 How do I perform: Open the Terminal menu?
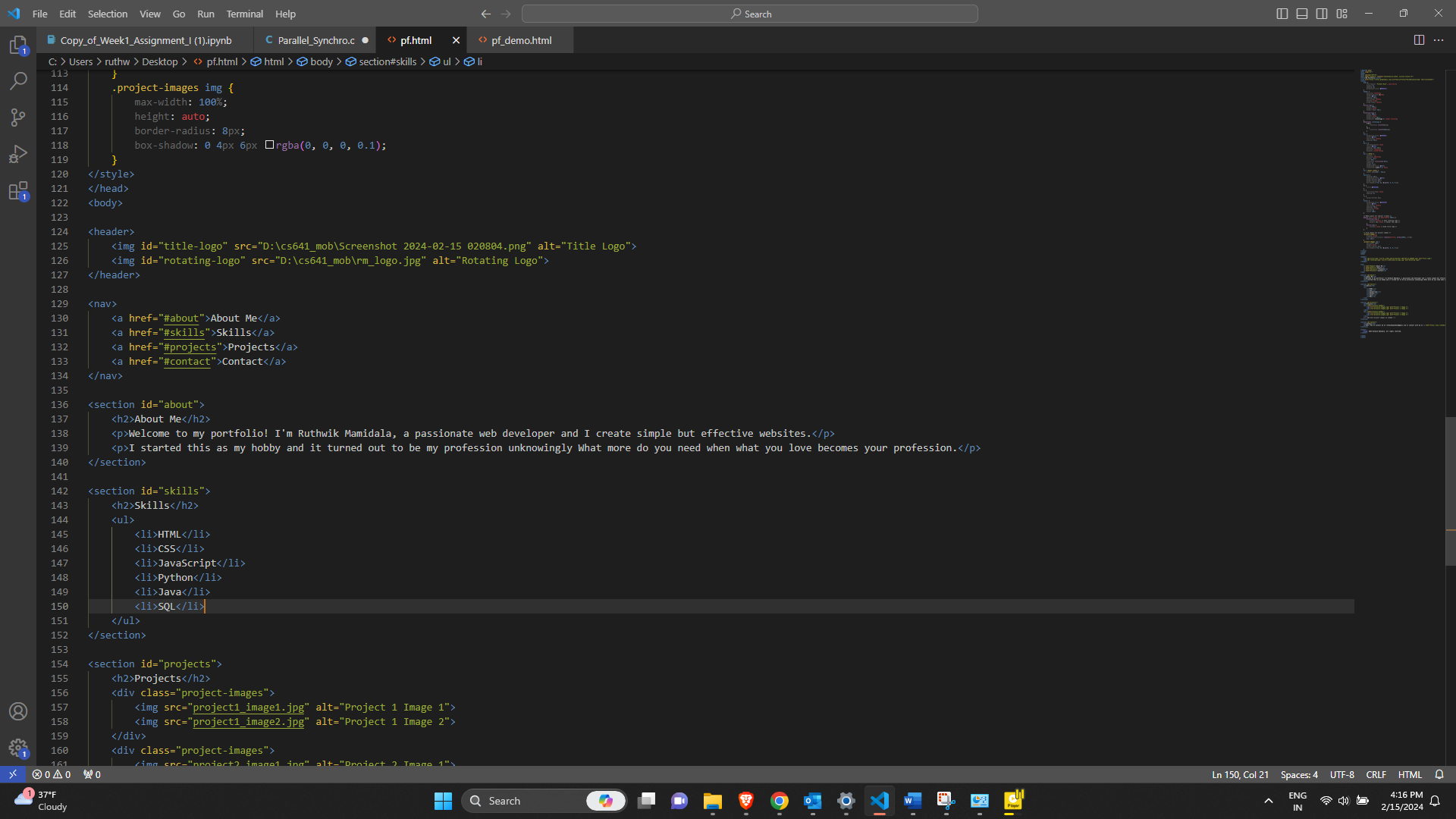(x=244, y=14)
